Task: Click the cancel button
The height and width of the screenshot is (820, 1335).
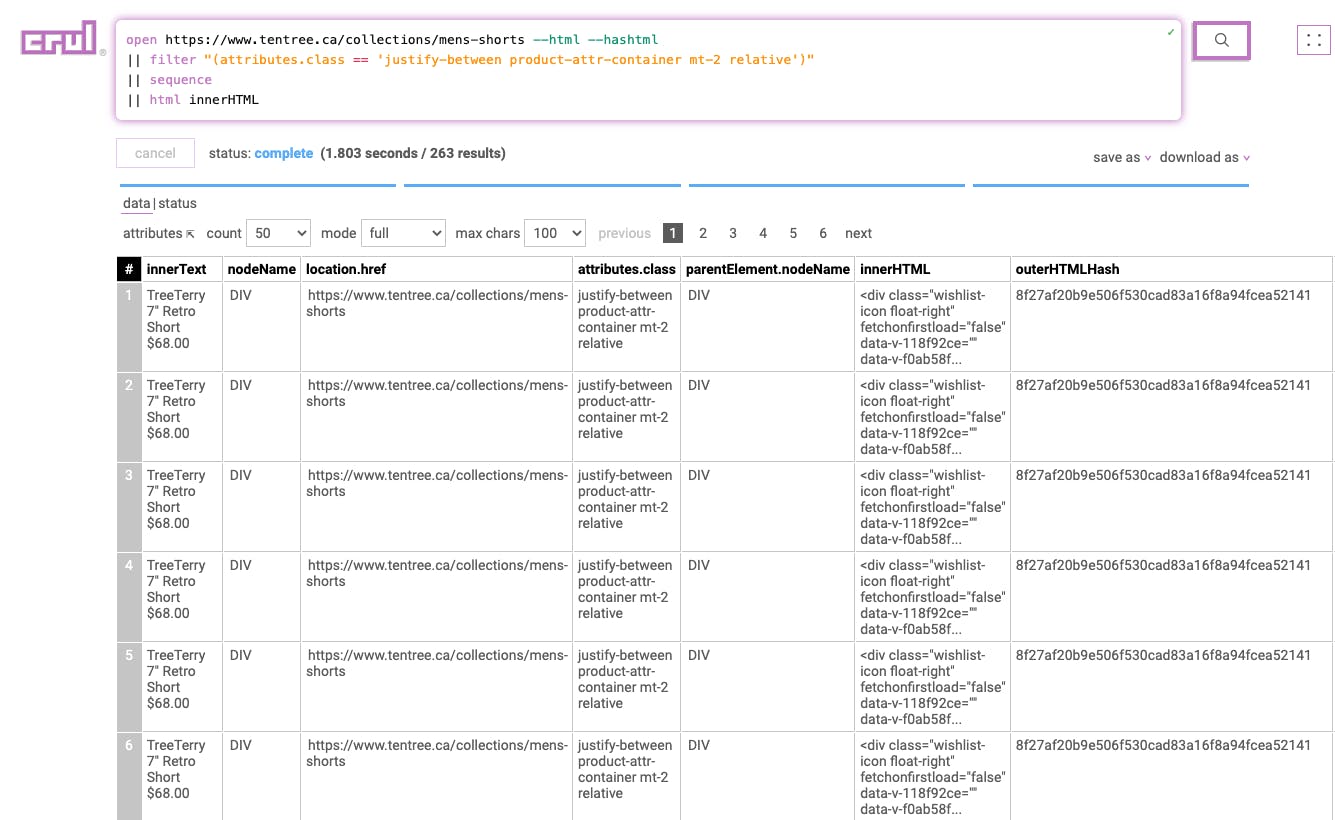Action: [x=155, y=153]
